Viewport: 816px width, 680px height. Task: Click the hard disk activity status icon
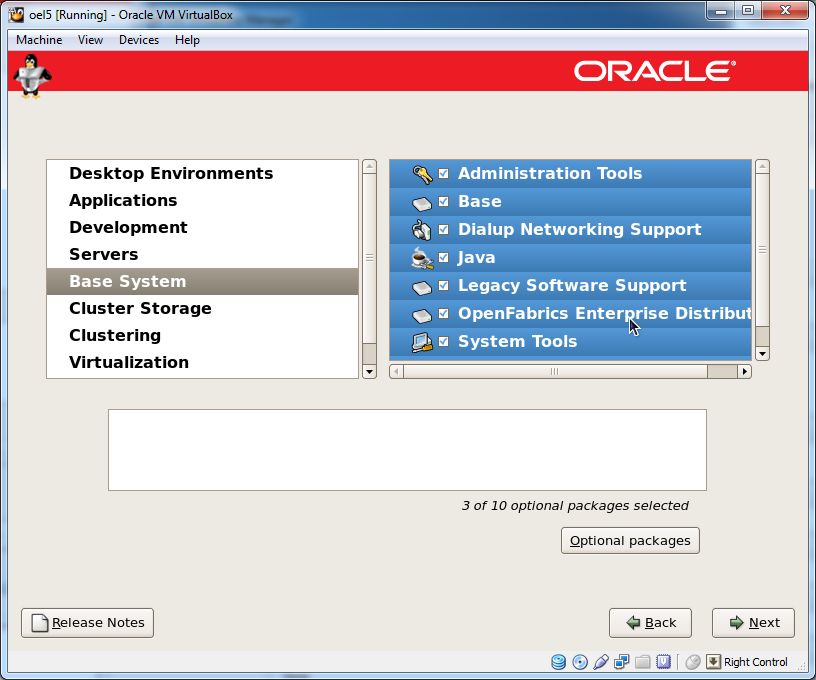(x=558, y=662)
